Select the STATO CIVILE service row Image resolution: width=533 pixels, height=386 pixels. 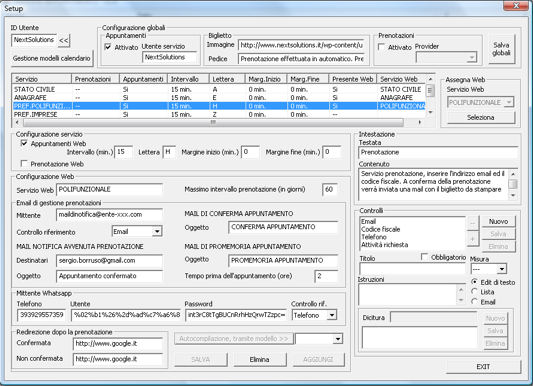click(x=219, y=89)
